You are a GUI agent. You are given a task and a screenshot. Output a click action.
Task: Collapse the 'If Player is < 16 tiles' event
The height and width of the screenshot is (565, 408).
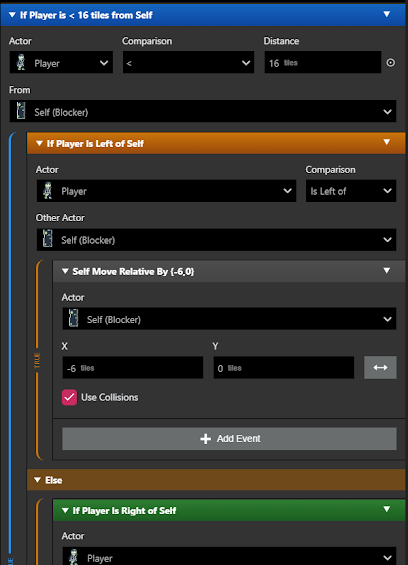(12, 15)
